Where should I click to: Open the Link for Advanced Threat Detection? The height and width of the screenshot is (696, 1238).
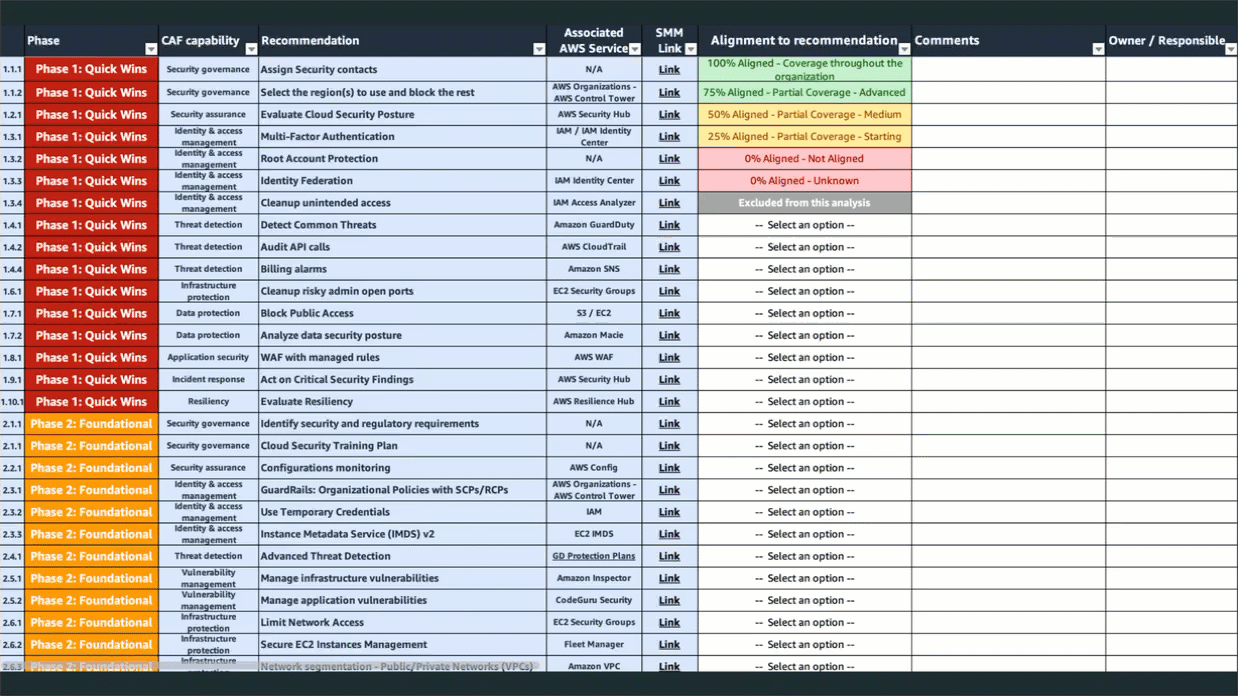point(669,556)
